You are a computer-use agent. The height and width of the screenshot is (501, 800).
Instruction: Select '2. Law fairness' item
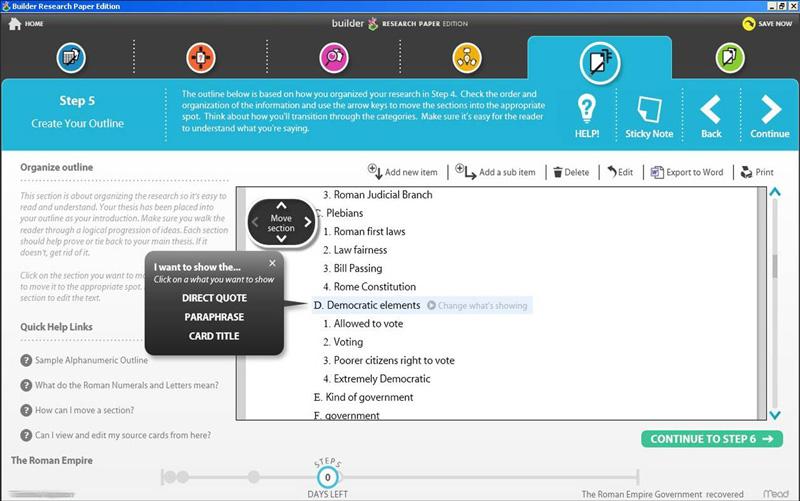355,250
